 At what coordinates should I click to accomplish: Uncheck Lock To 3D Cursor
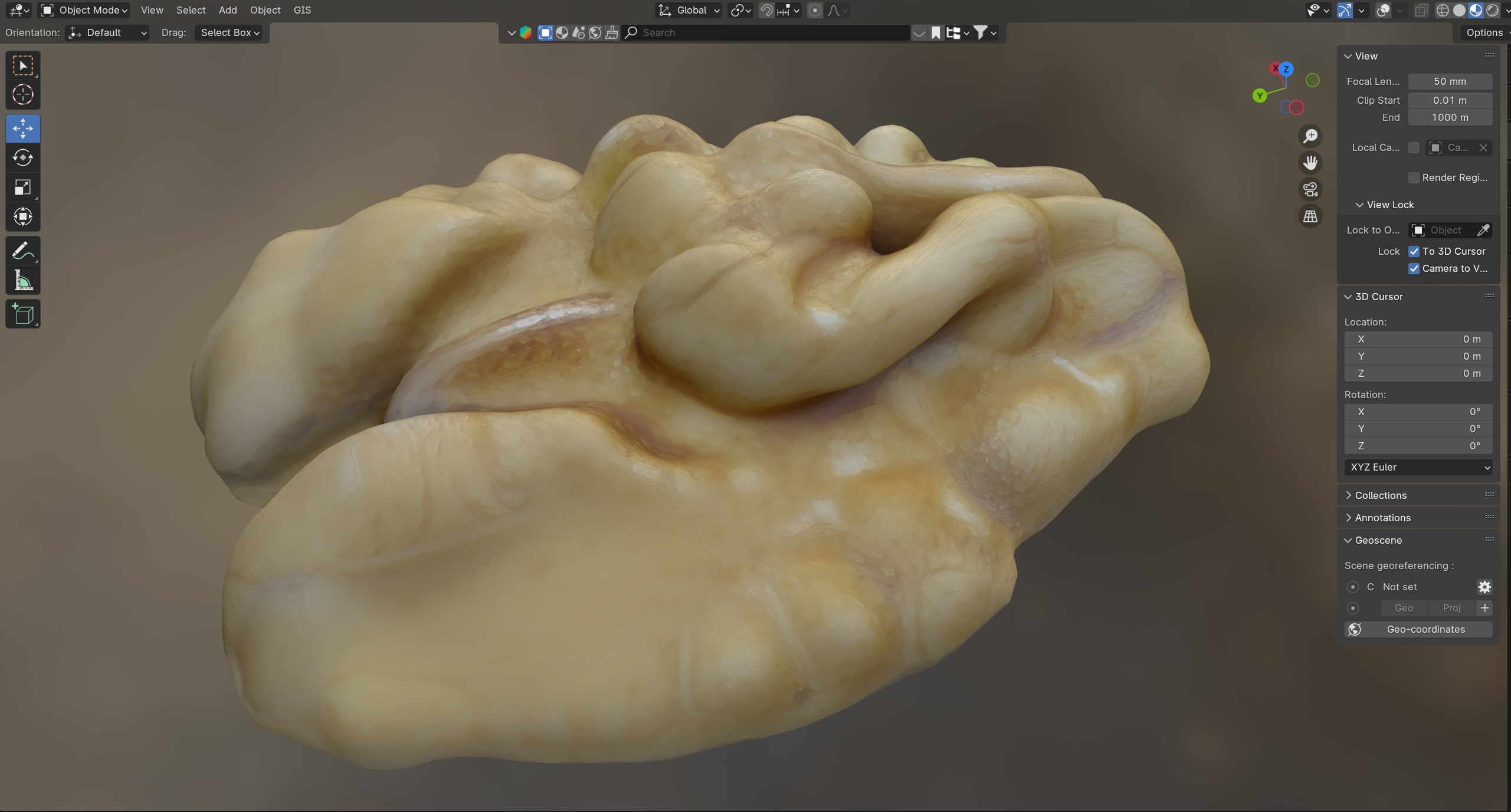click(1414, 251)
